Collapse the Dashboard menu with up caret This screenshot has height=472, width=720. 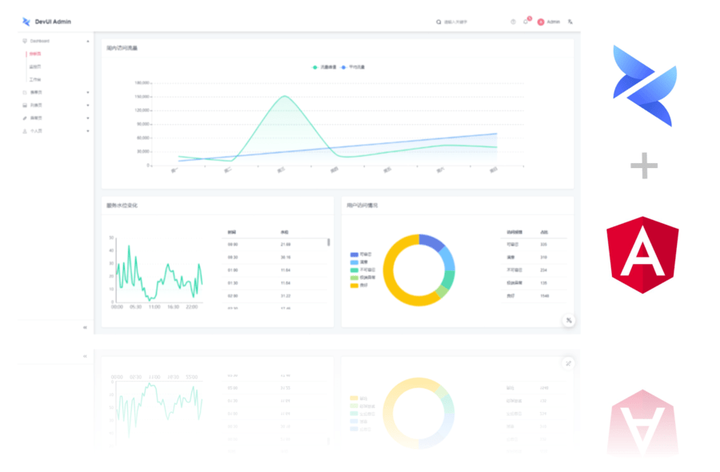tap(88, 41)
